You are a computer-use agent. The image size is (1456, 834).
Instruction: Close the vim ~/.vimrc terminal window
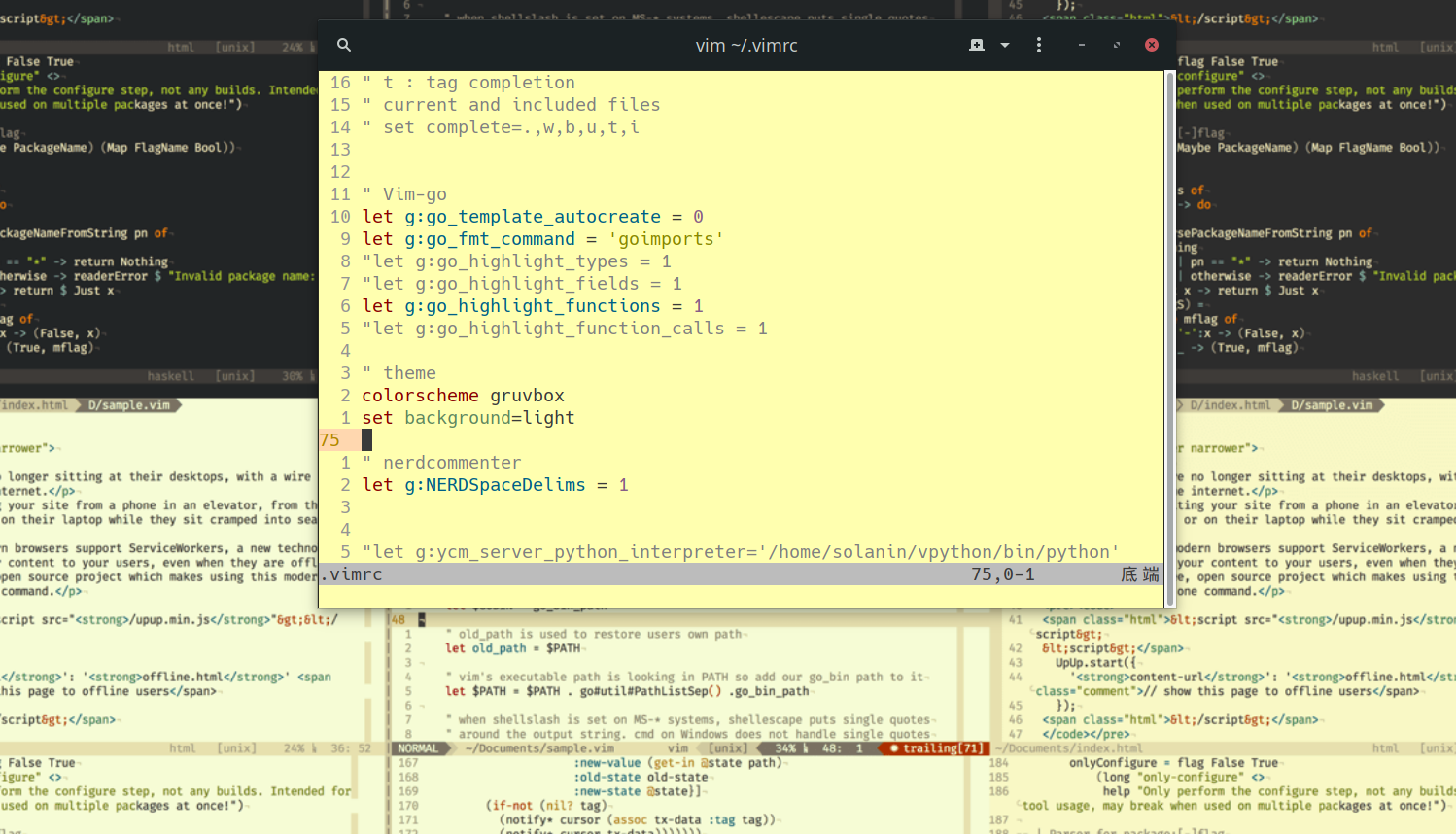(x=1152, y=45)
